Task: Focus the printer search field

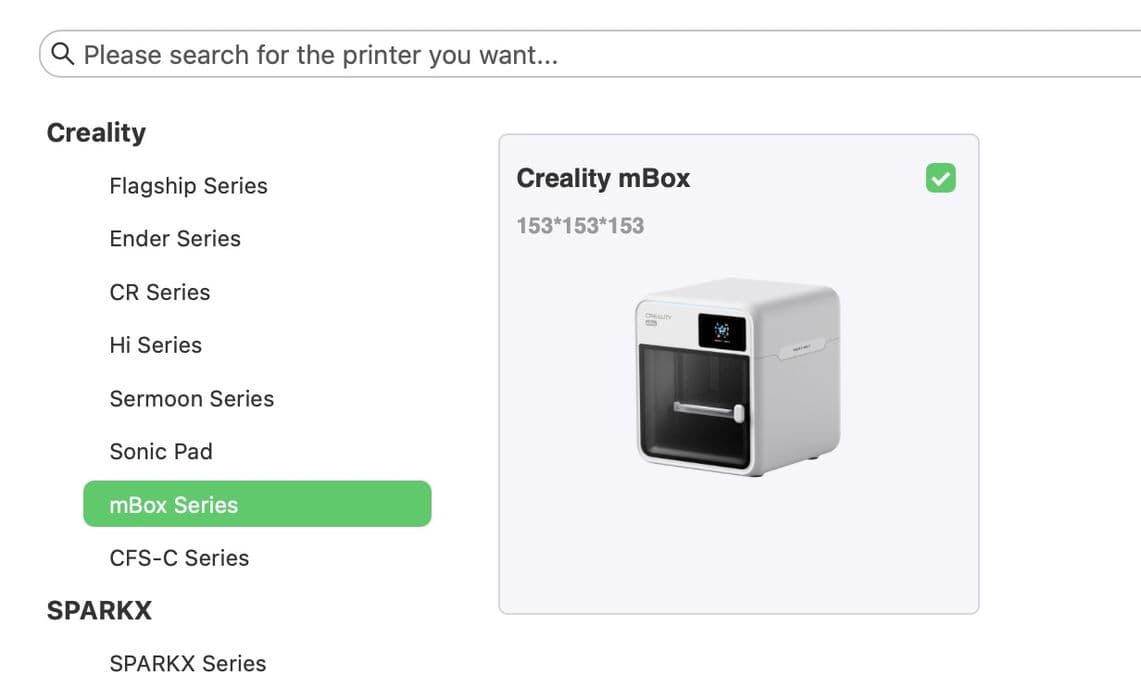Action: 590,54
